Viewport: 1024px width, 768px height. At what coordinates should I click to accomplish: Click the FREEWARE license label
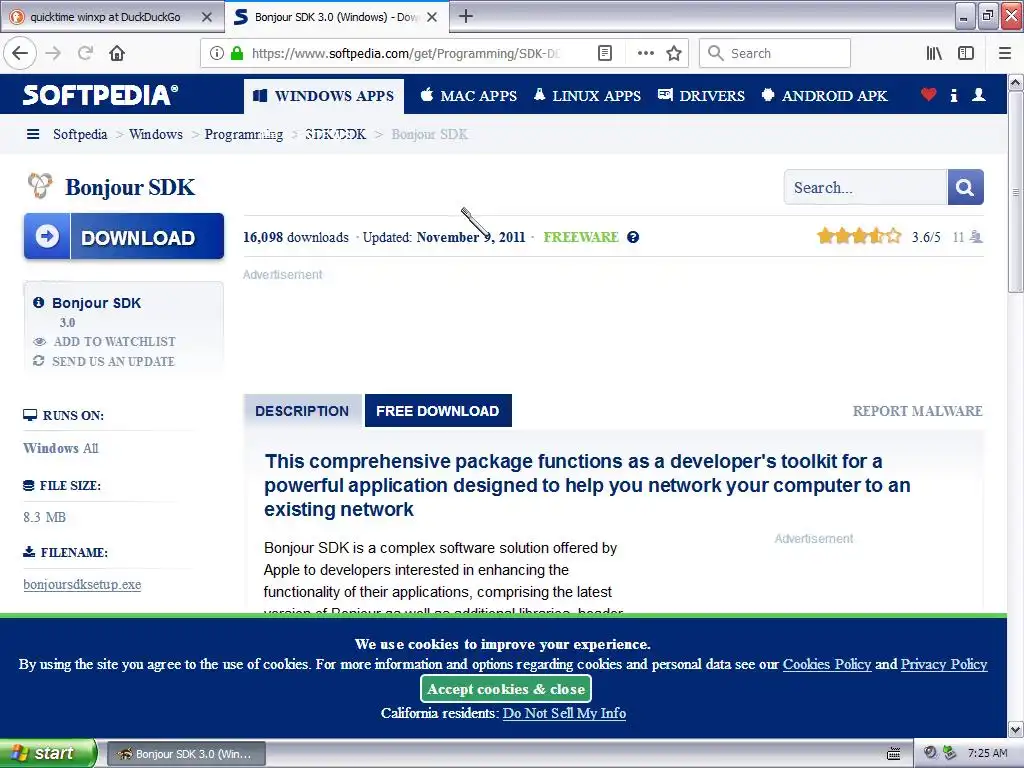[x=581, y=237]
